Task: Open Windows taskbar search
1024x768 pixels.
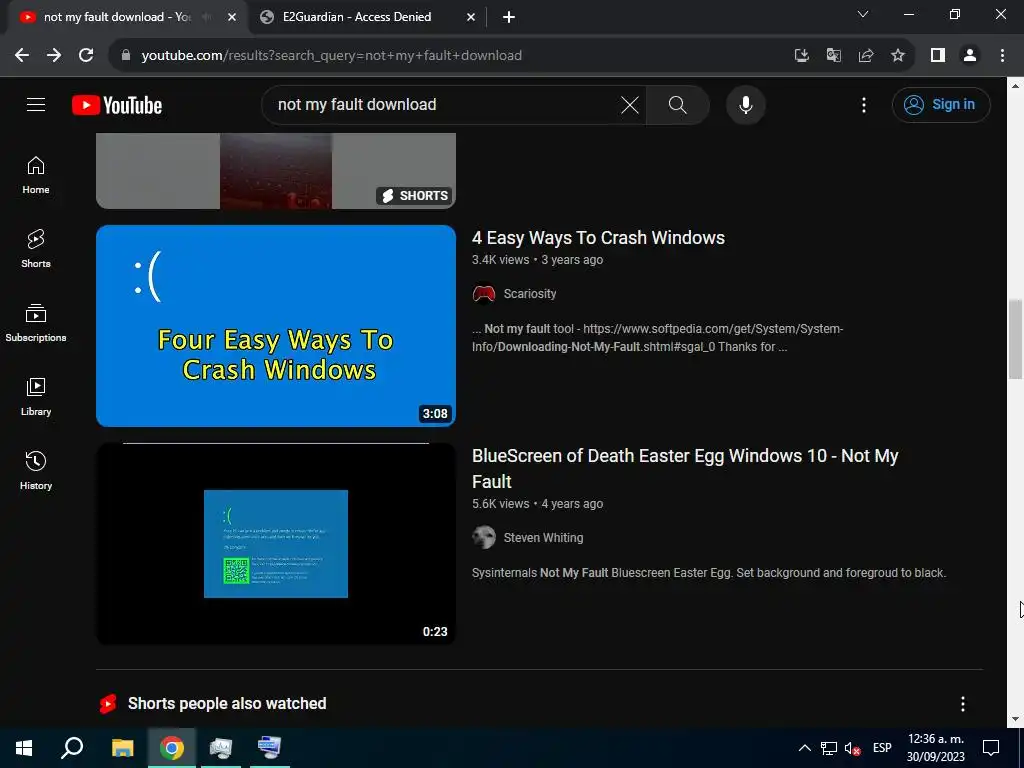Action: (72, 748)
